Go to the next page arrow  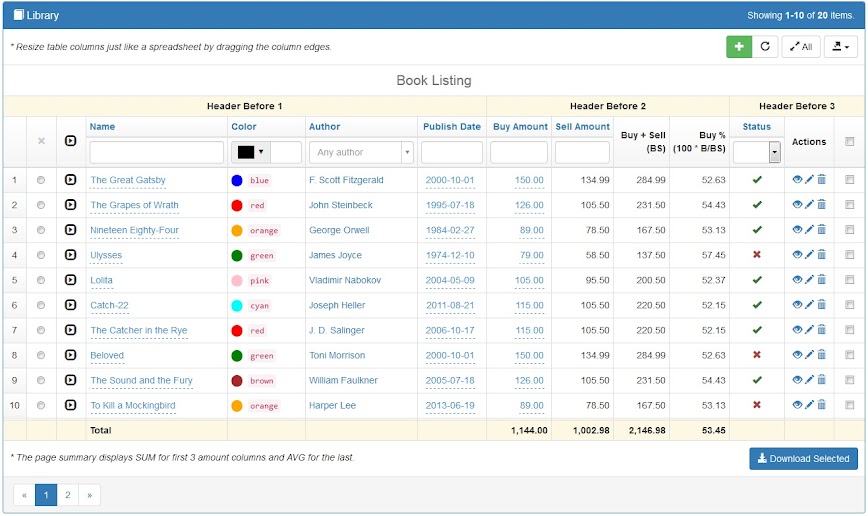tap(88, 495)
